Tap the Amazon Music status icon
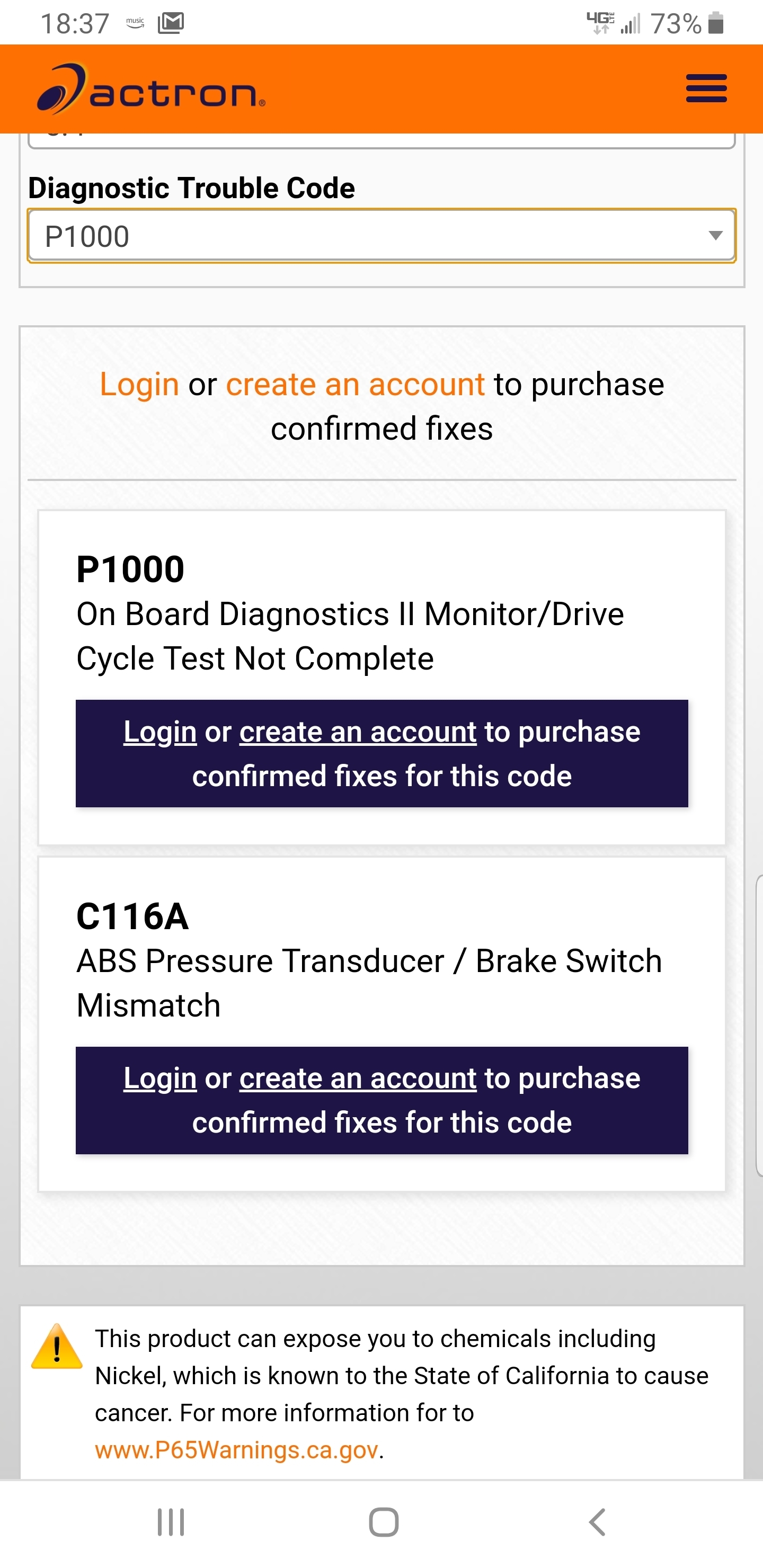Screen dimensions: 763x1568 (135, 23)
